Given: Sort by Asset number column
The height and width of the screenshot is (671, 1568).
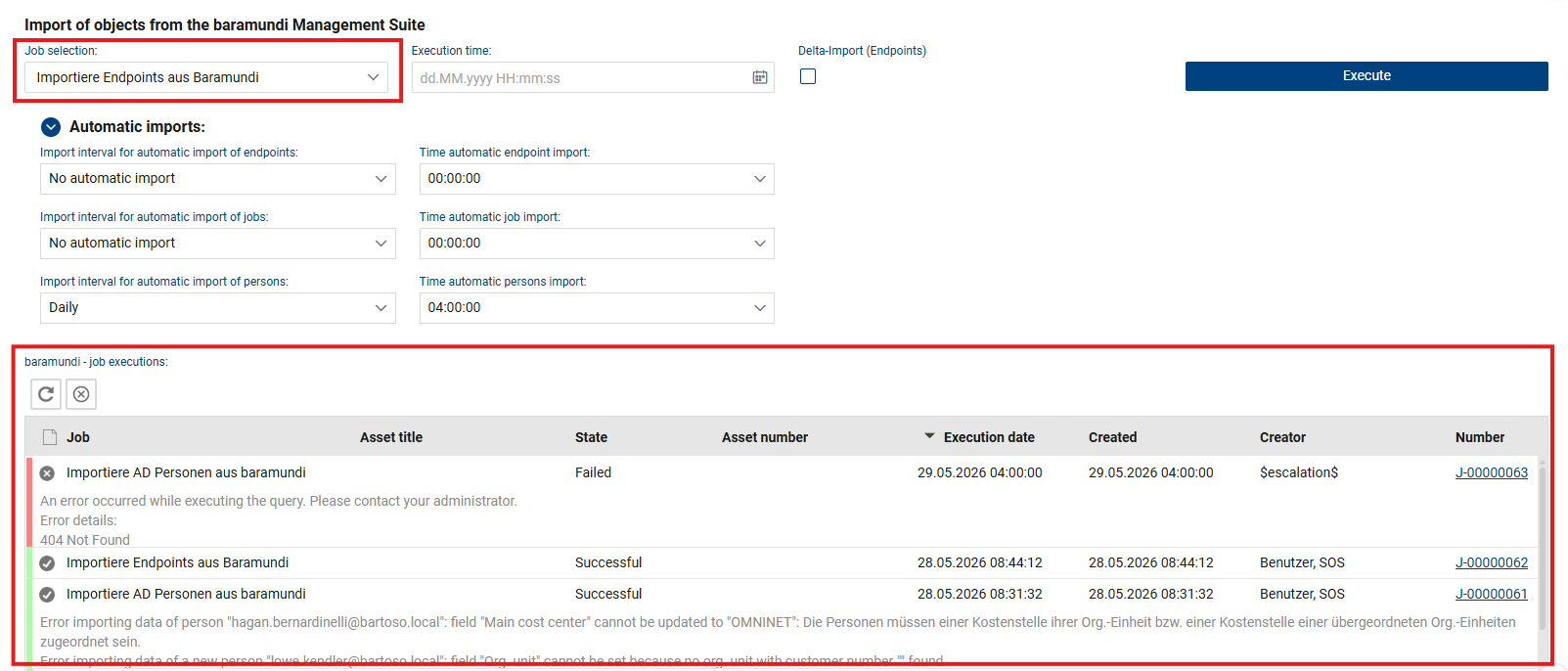Looking at the screenshot, I should point(765,437).
